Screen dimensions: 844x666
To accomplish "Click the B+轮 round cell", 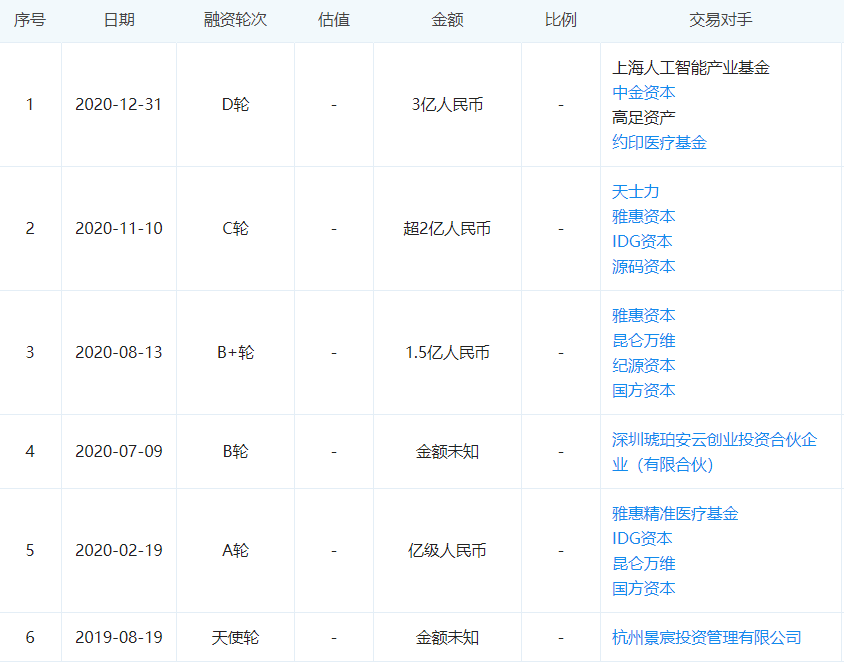I will (x=235, y=352).
